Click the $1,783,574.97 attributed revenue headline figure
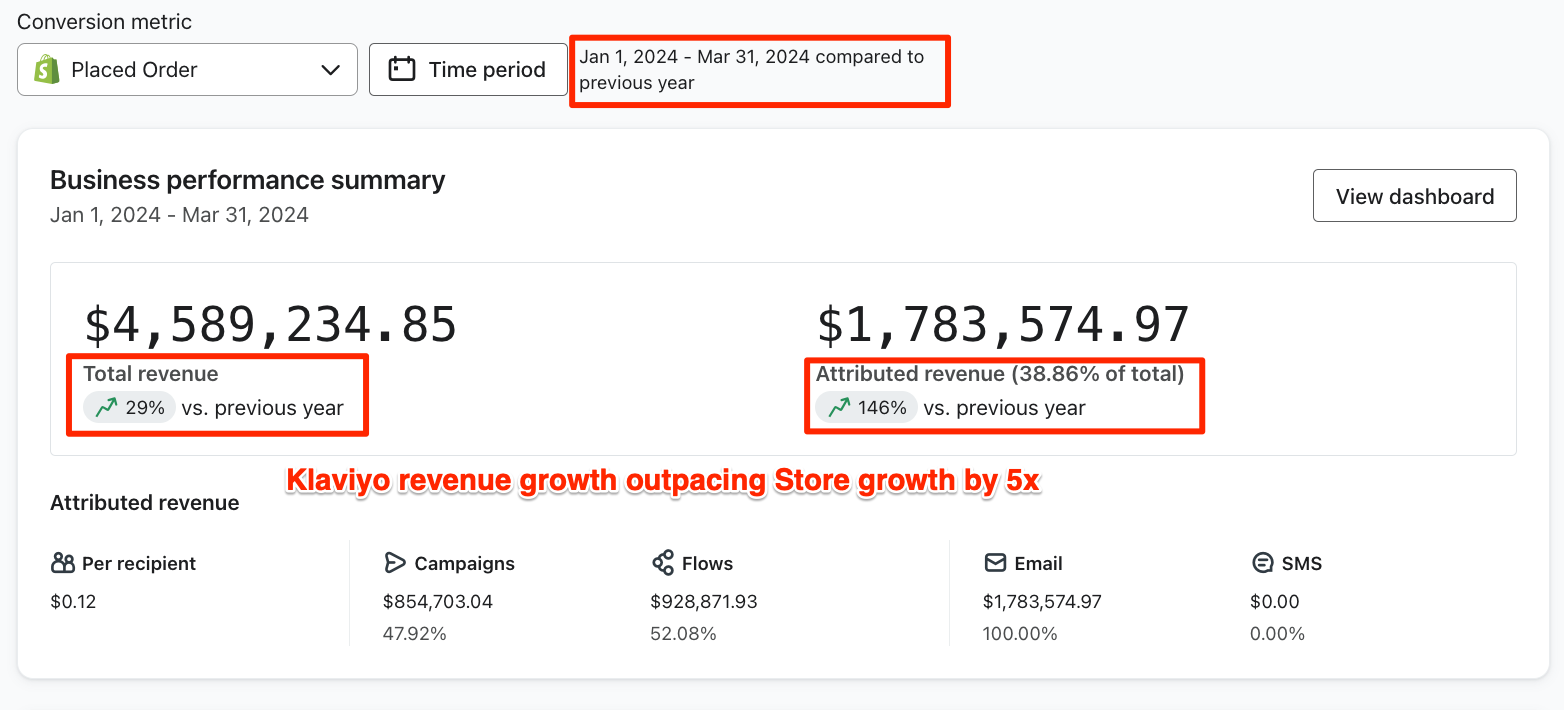Image resolution: width=1564 pixels, height=710 pixels. click(1003, 325)
